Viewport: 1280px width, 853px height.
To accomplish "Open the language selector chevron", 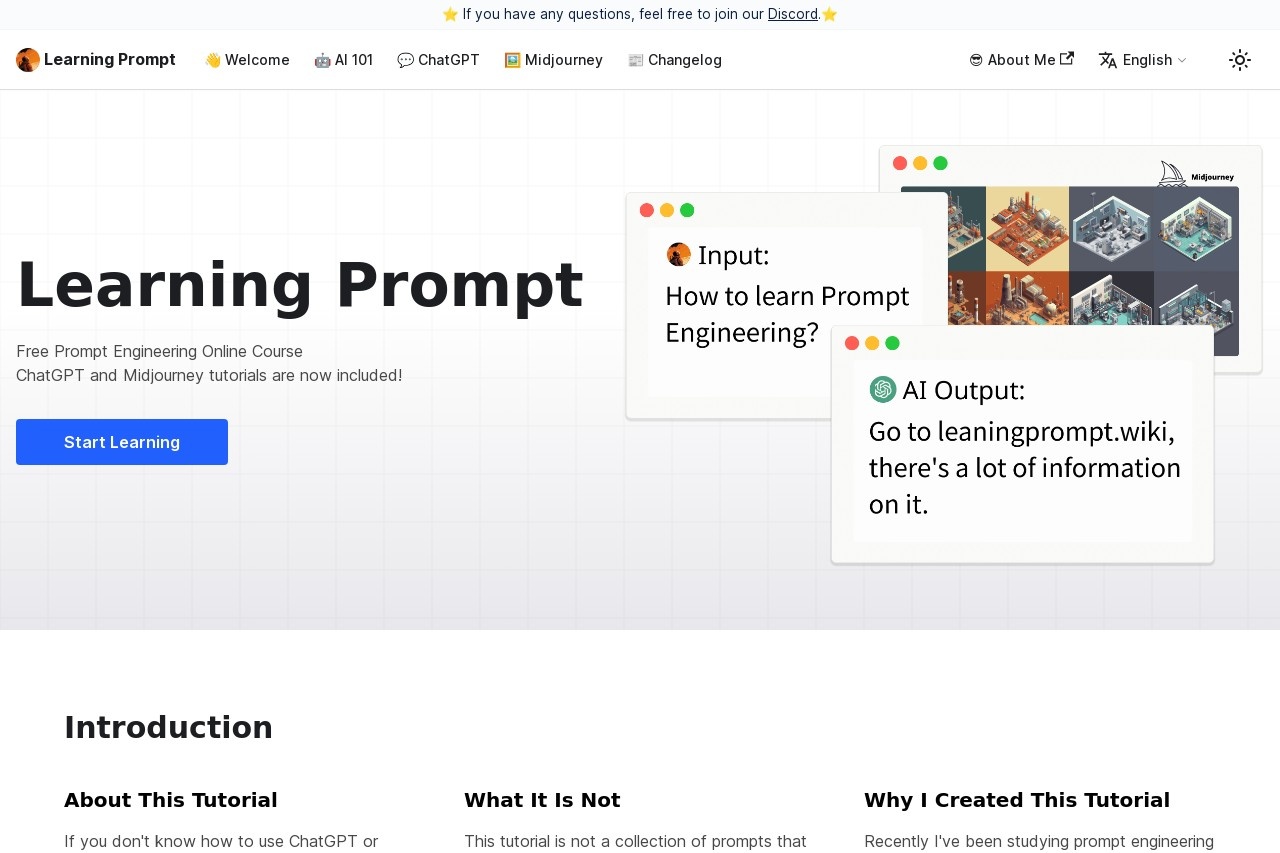I will click(x=1183, y=60).
